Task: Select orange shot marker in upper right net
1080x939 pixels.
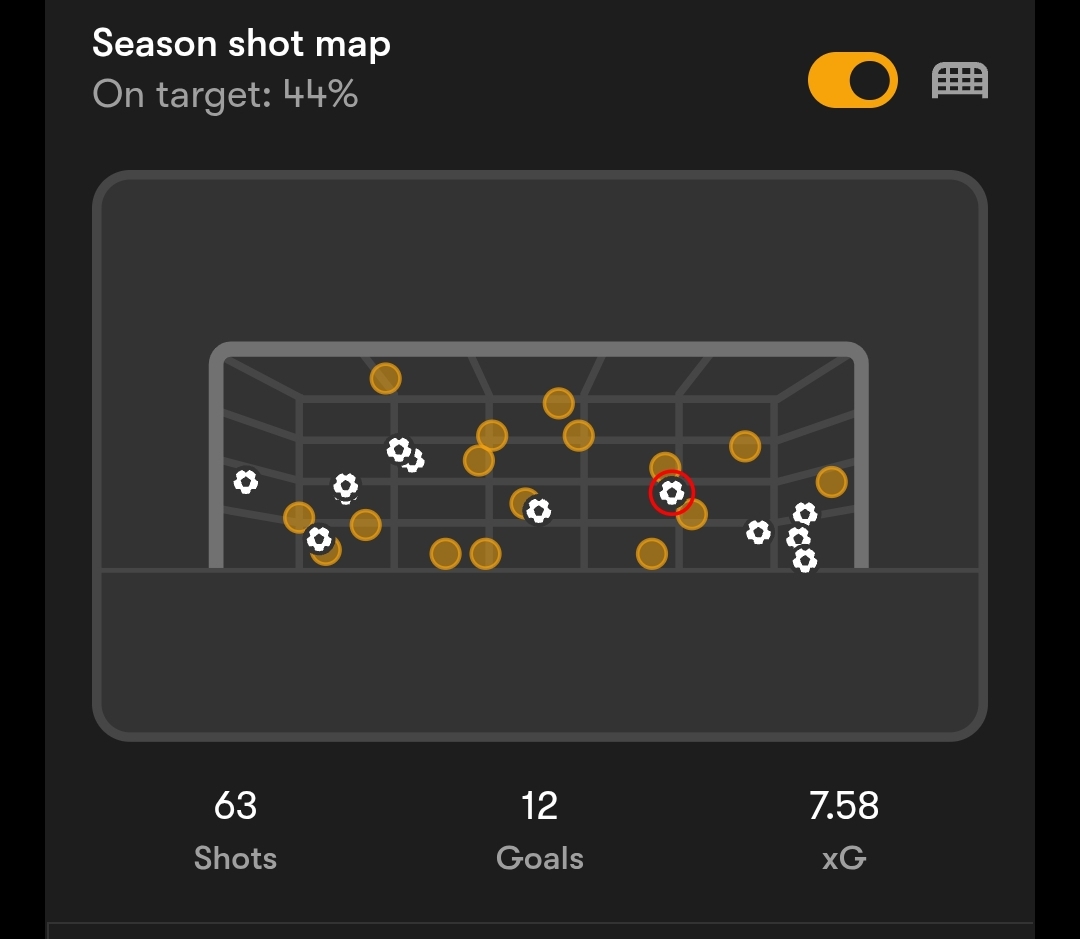Action: point(745,446)
